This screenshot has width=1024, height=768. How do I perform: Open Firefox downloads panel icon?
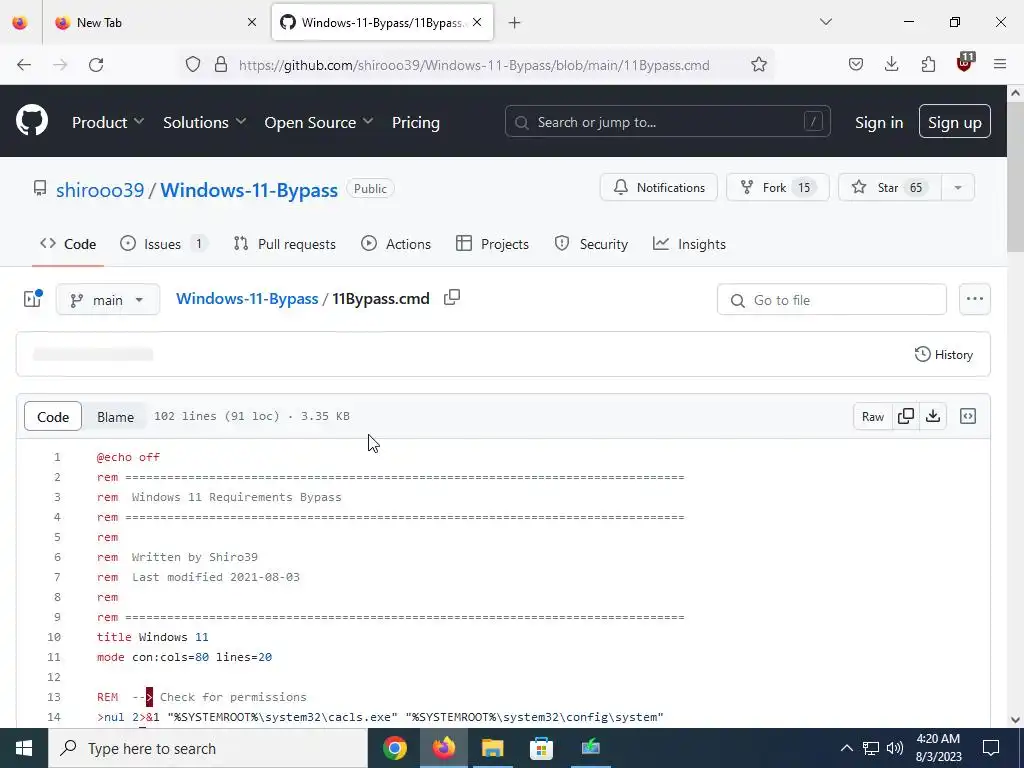tap(891, 65)
